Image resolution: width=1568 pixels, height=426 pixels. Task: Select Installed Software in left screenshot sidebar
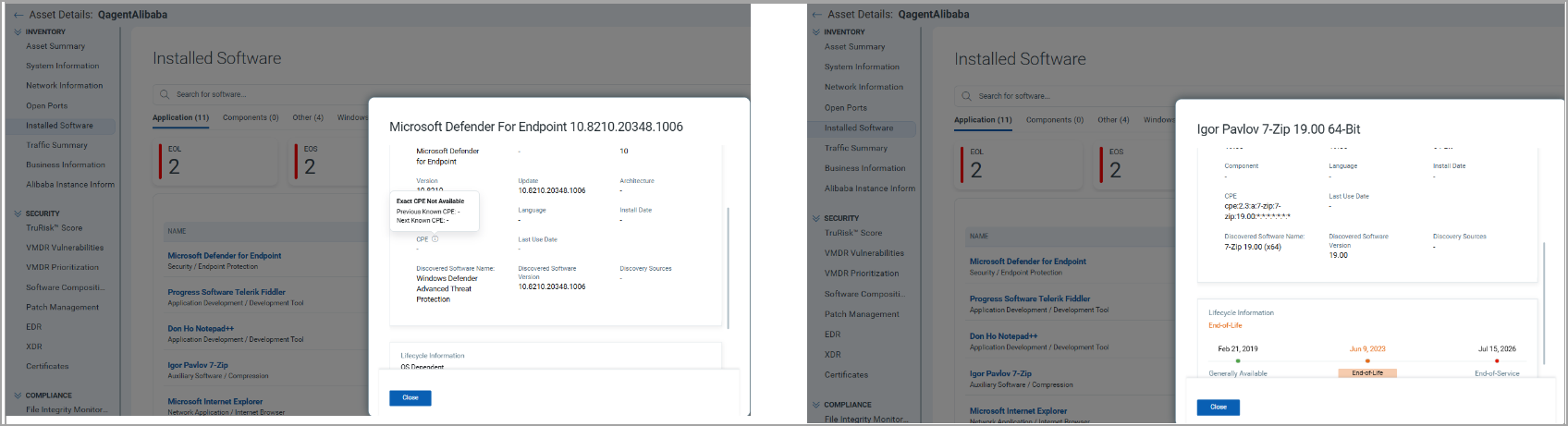(x=59, y=125)
